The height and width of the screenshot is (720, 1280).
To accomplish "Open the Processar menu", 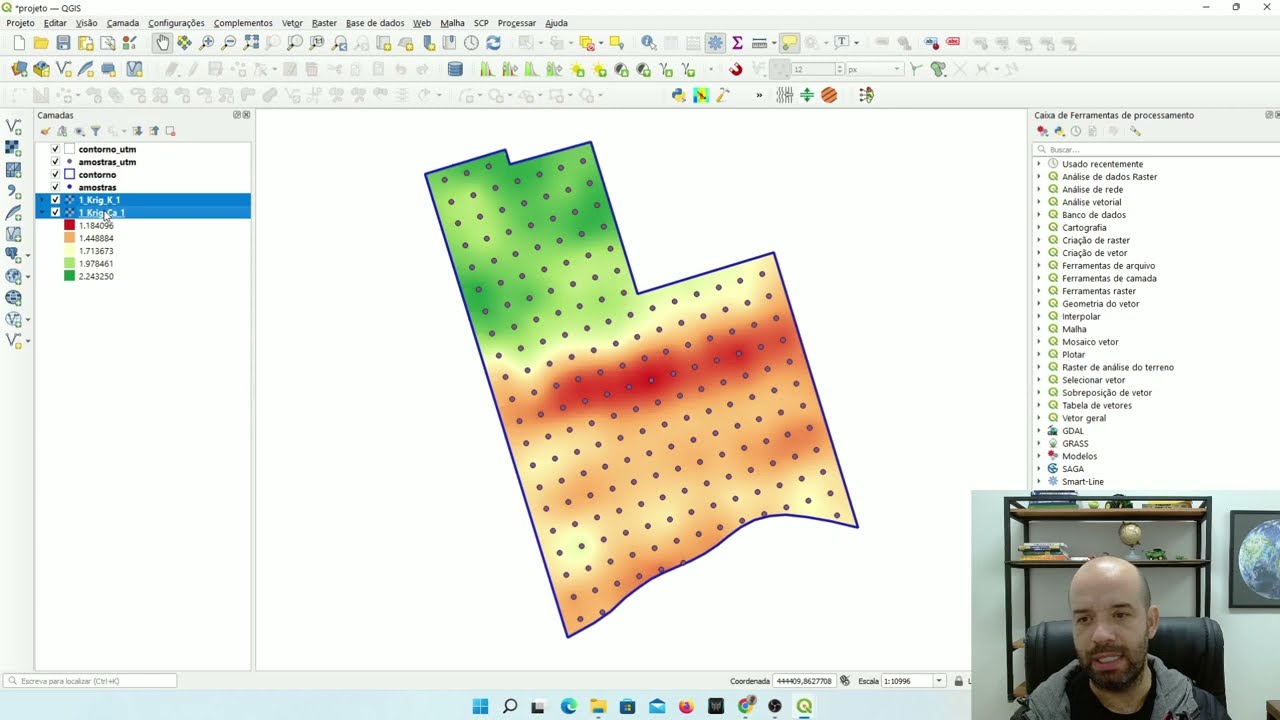I will [x=517, y=23].
